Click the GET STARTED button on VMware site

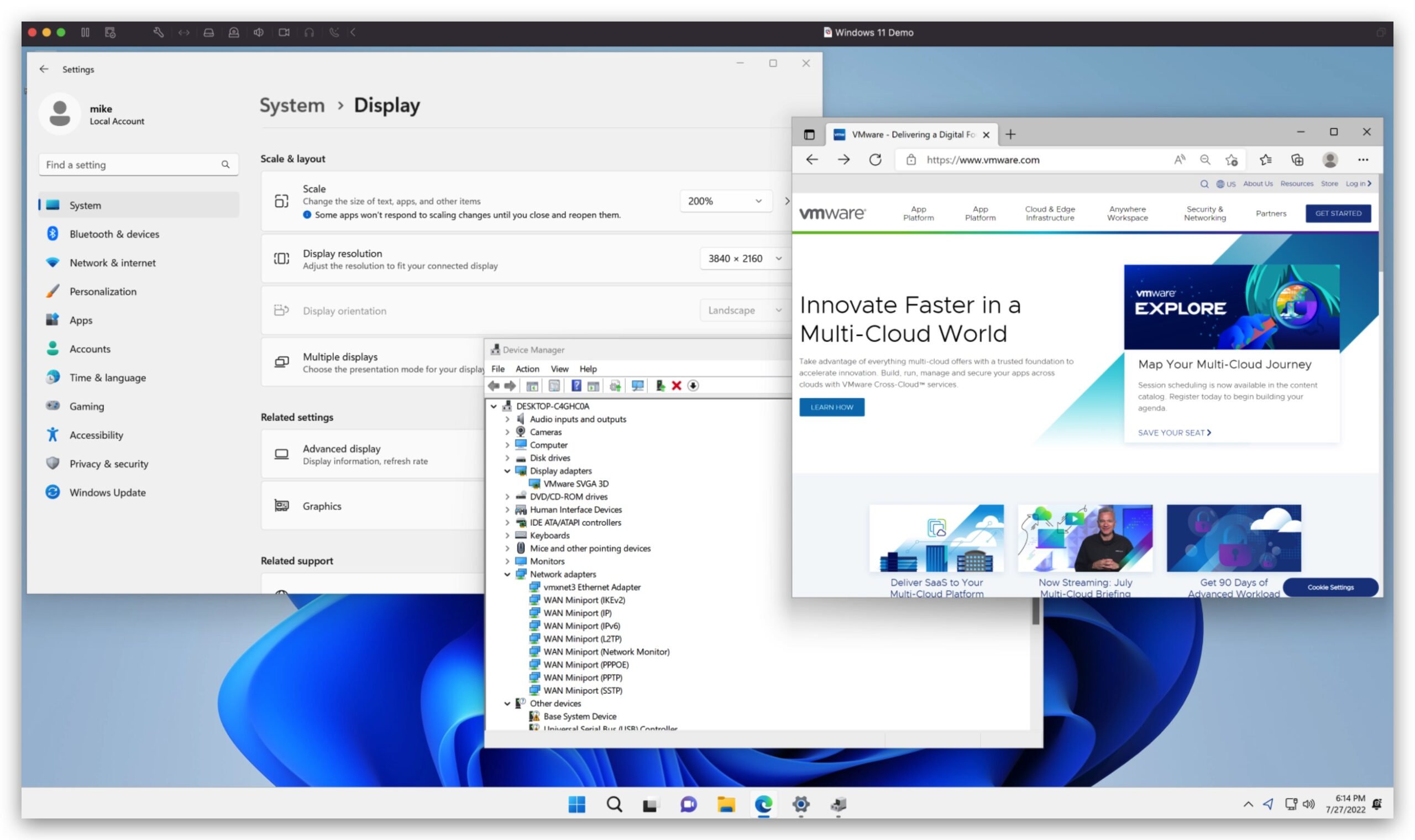coord(1338,213)
